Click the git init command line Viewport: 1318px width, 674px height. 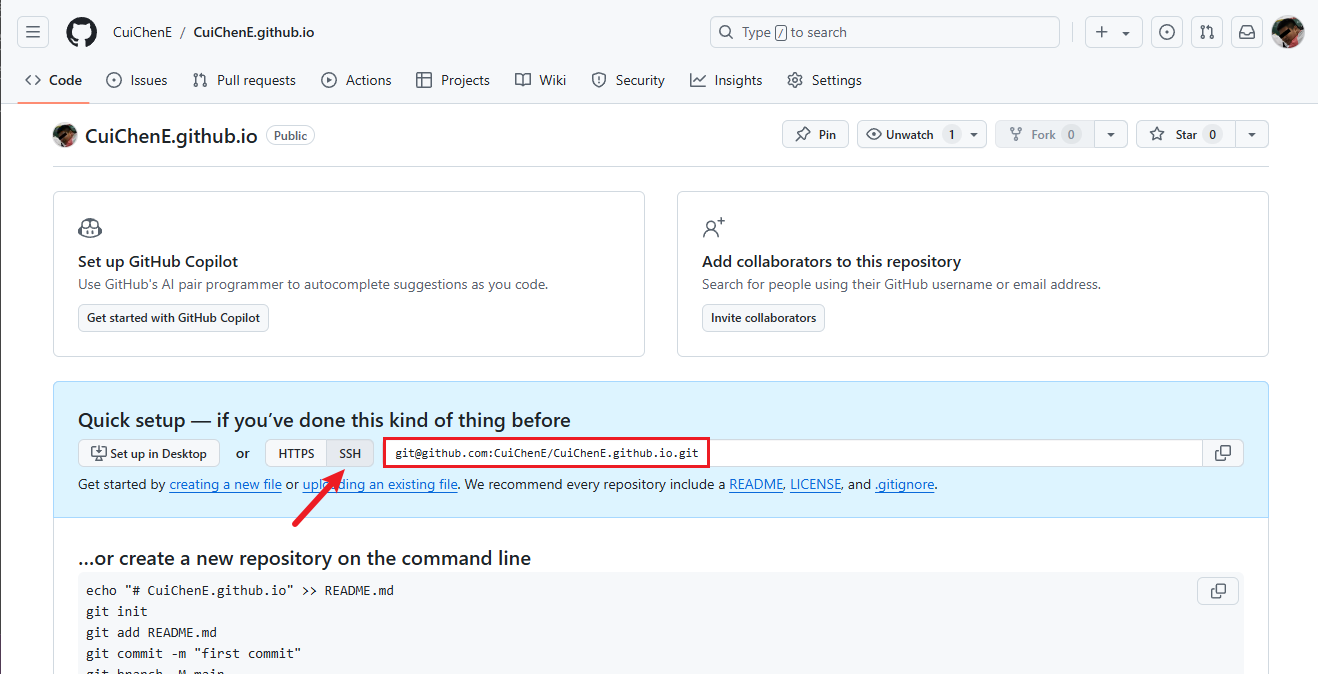coord(117,611)
